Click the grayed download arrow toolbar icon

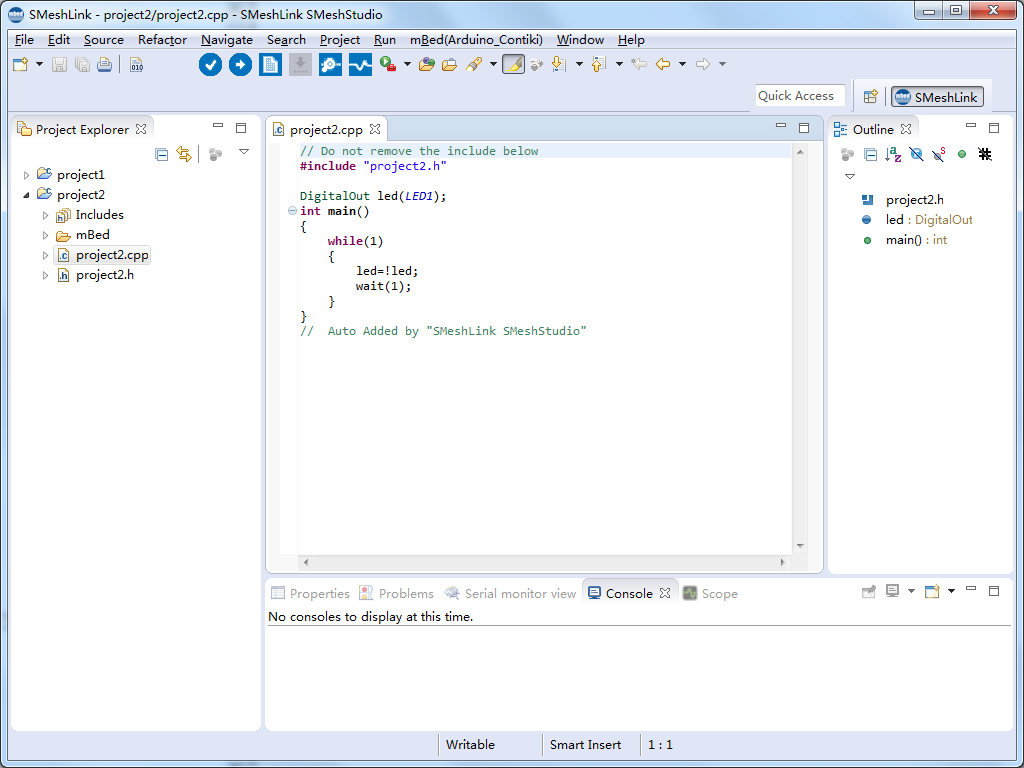300,65
